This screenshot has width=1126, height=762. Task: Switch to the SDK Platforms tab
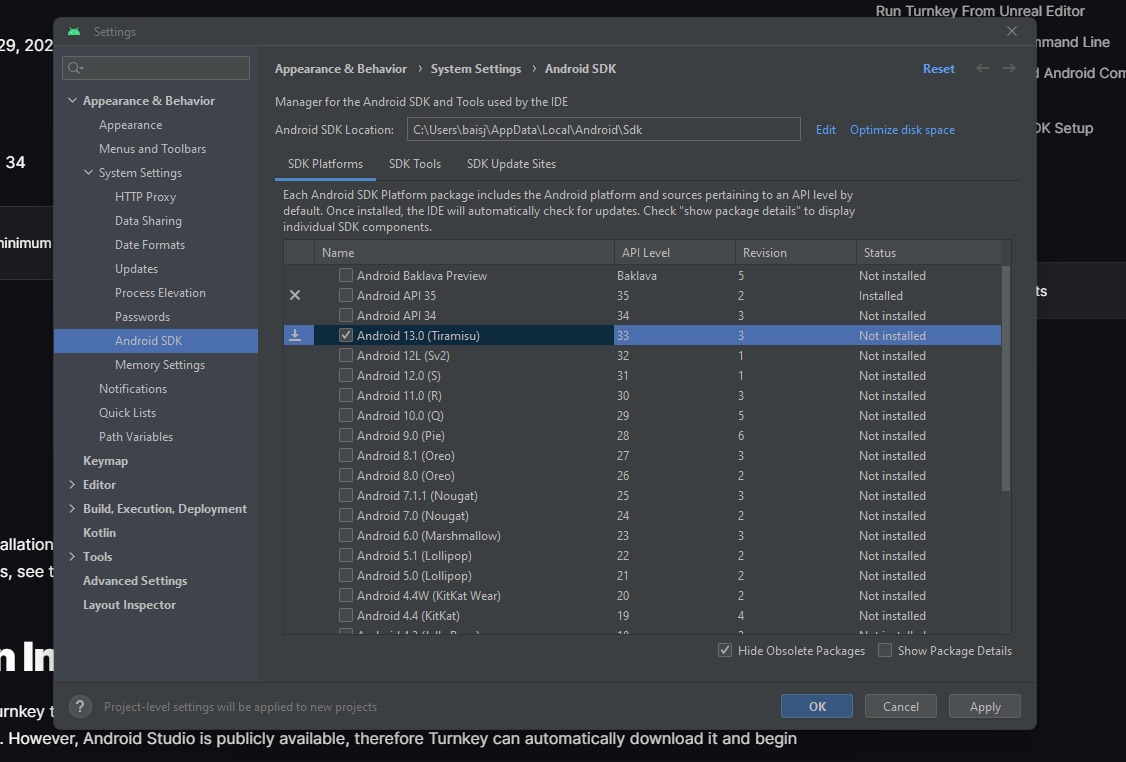pyautogui.click(x=325, y=164)
